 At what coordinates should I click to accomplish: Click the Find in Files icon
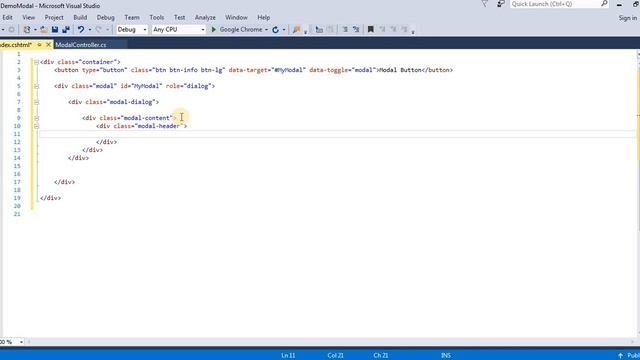coord(296,29)
